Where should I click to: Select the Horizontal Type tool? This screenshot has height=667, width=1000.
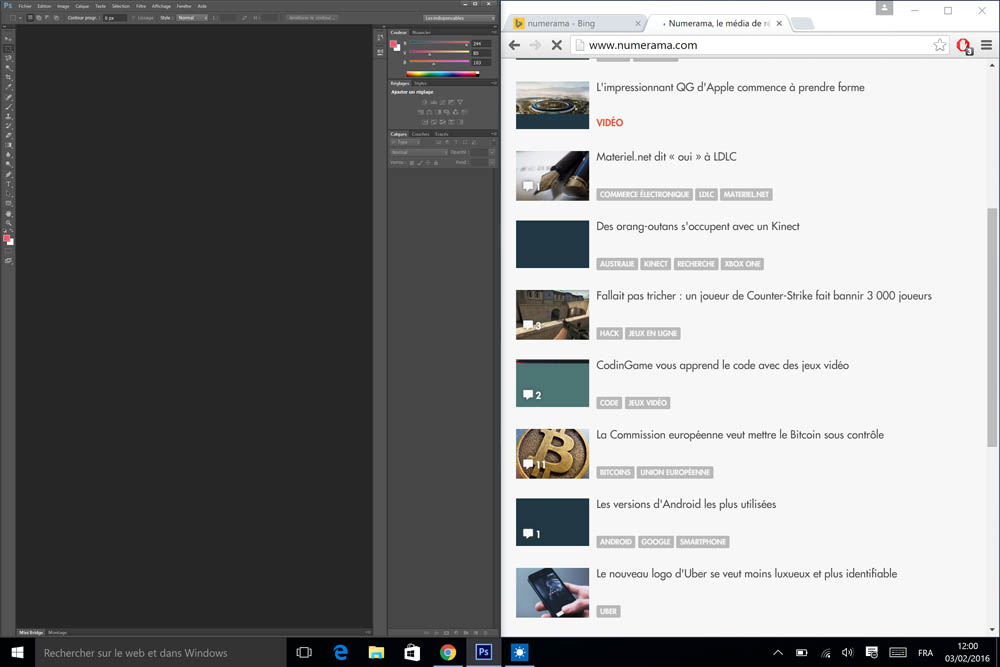(8, 184)
